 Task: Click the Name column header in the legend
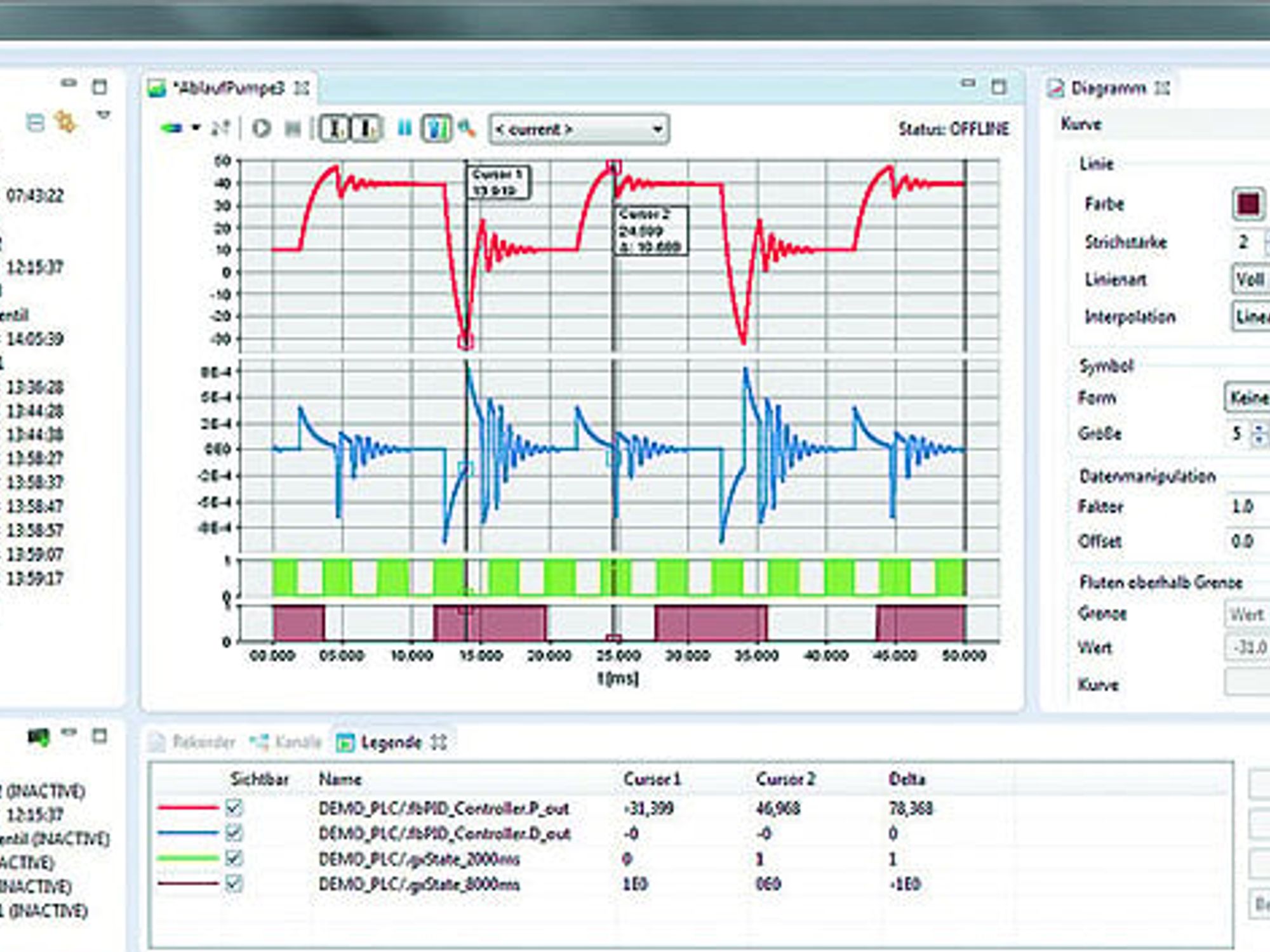click(340, 779)
